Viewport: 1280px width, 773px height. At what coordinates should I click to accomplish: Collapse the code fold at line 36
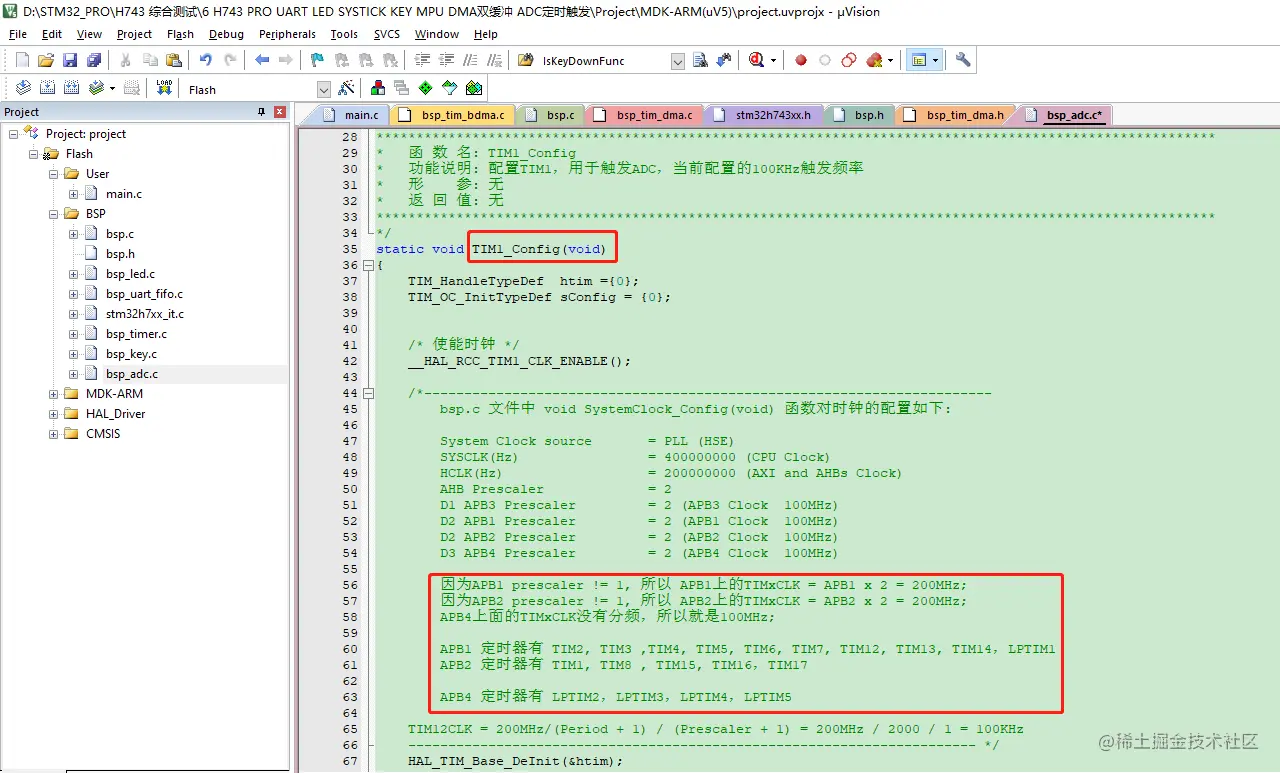[368, 265]
